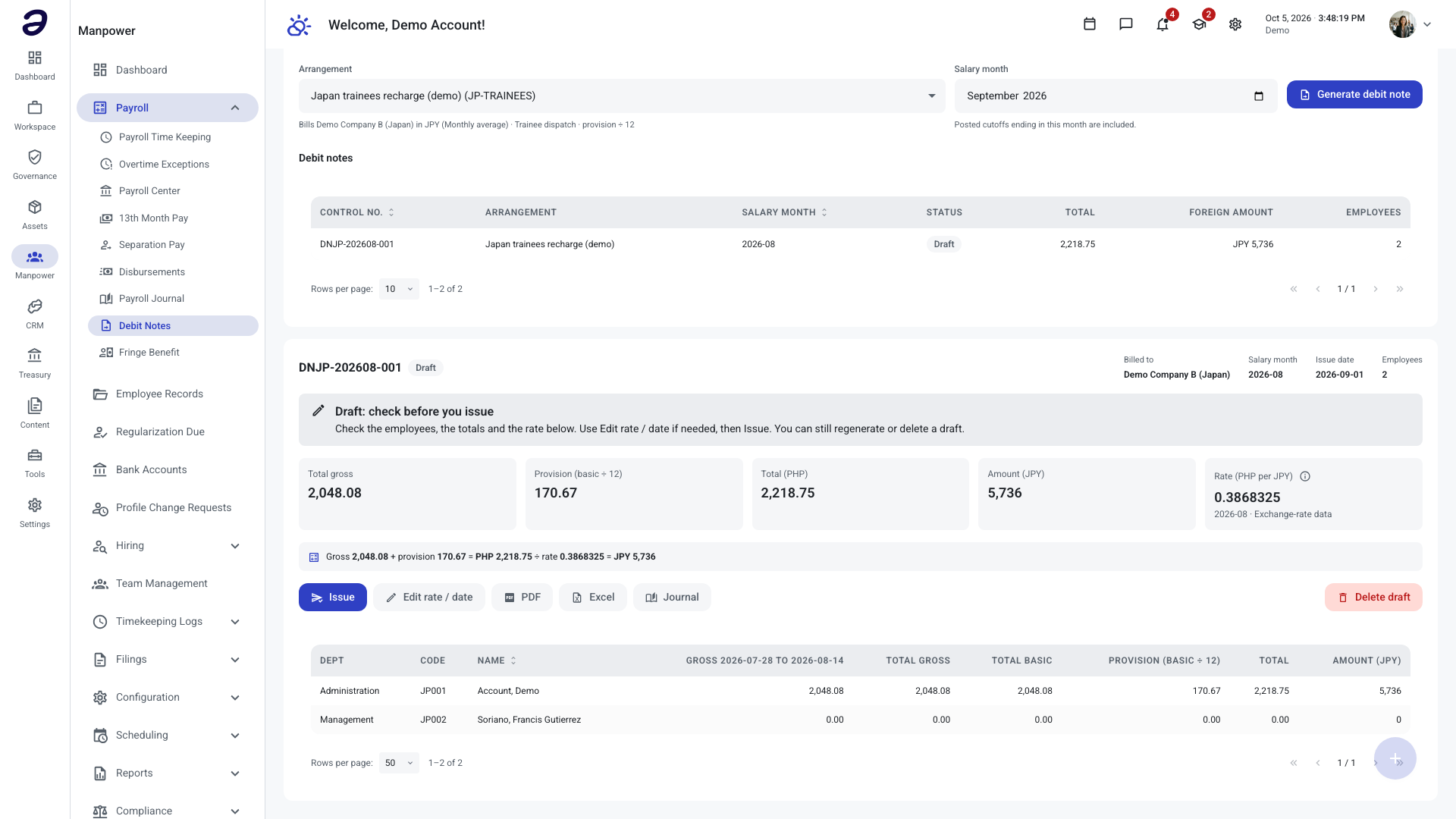Viewport: 1456px width, 819px height.
Task: Collapse the Payroll menu section
Action: point(235,108)
